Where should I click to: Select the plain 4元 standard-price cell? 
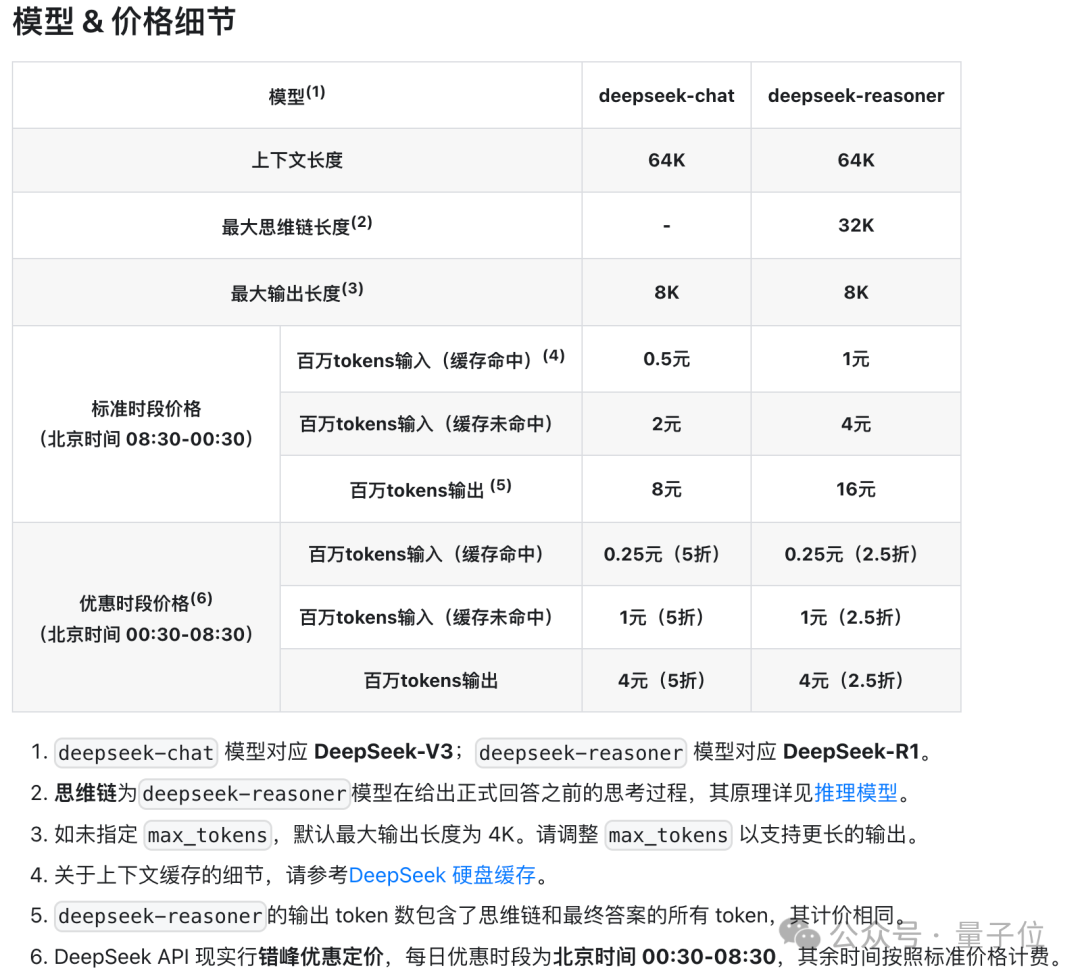[x=855, y=424]
